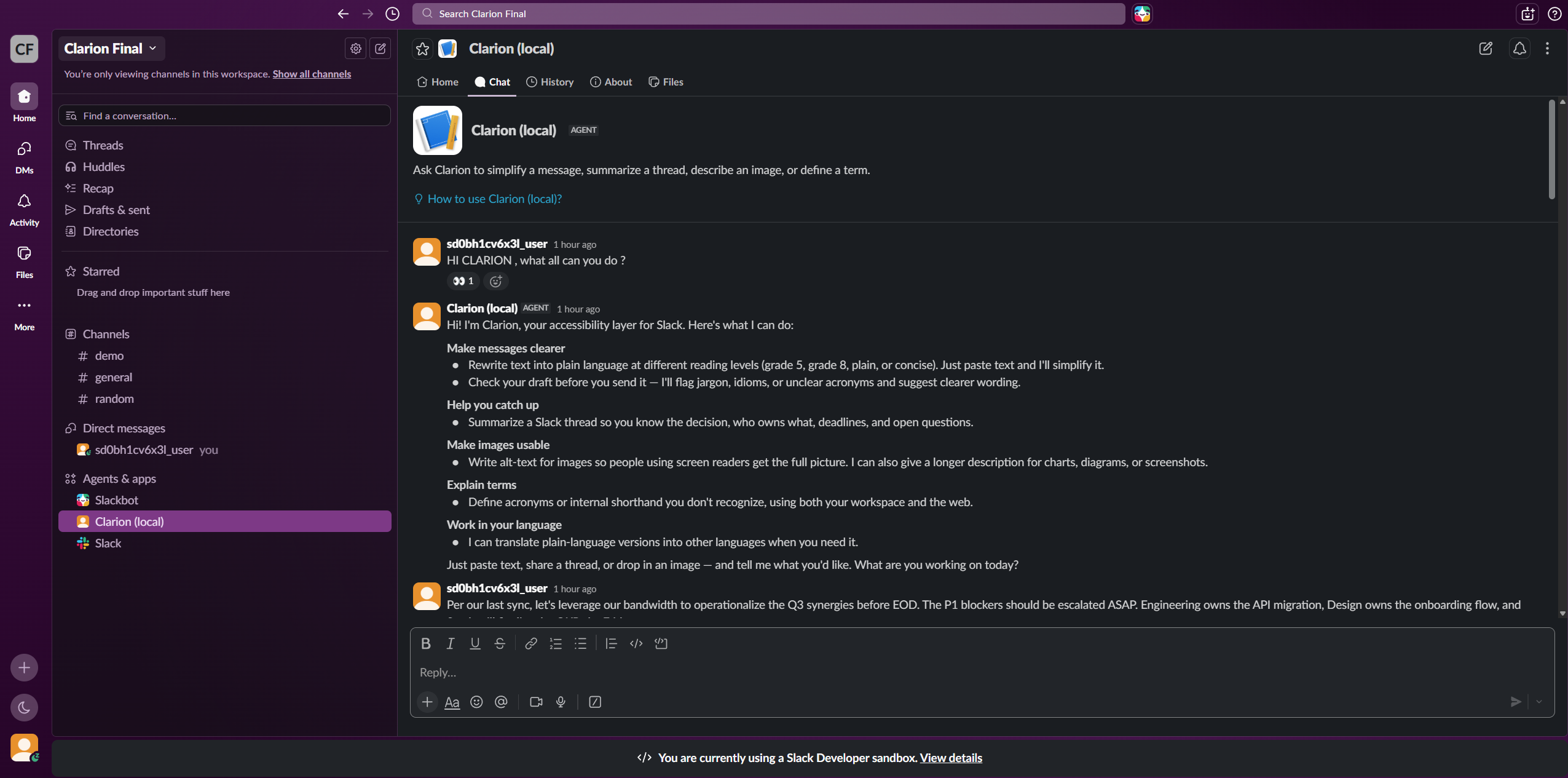Image resolution: width=1568 pixels, height=778 pixels.
Task: Apply inline code formatting
Action: pos(636,643)
